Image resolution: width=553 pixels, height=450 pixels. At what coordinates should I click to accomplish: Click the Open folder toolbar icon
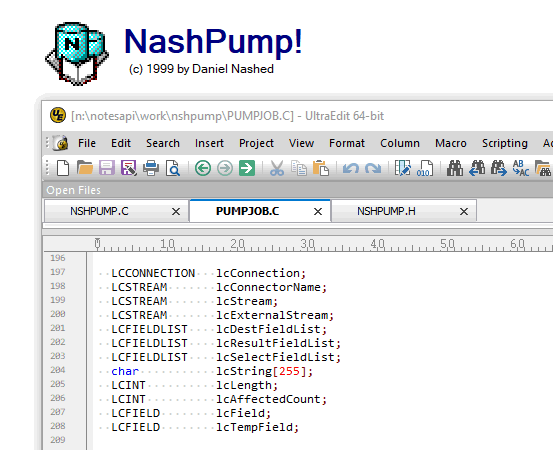(85, 168)
